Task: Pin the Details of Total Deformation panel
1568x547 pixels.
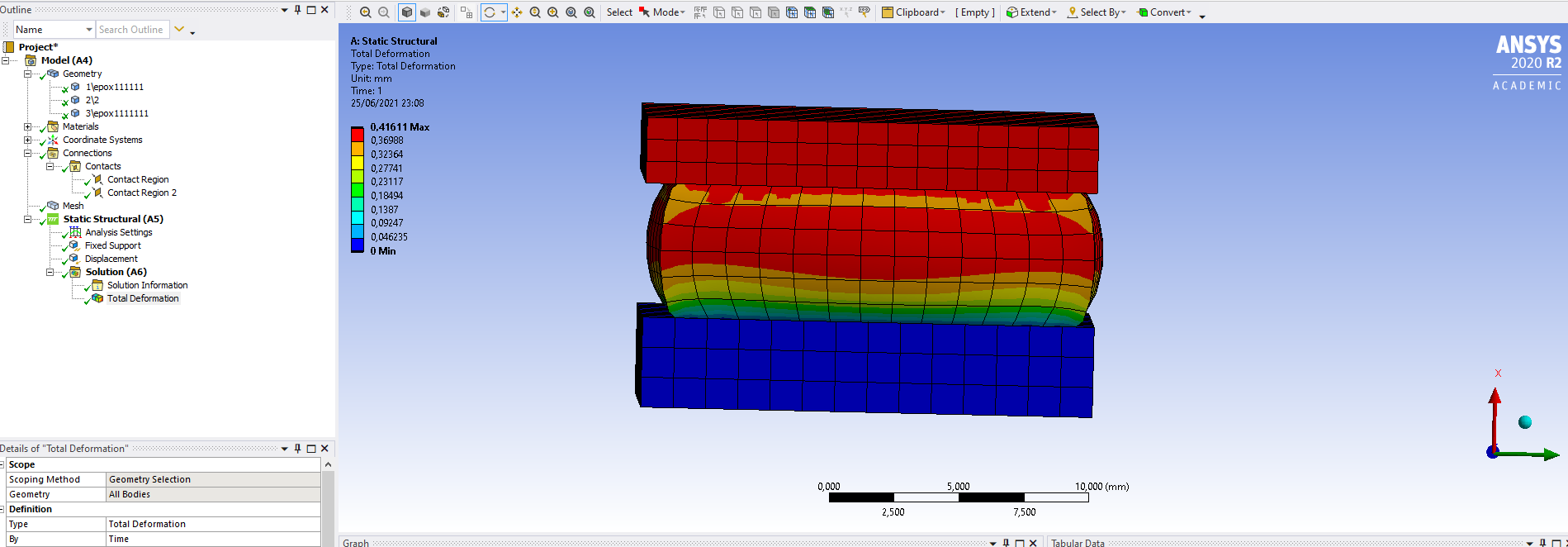Action: pyautogui.click(x=298, y=449)
